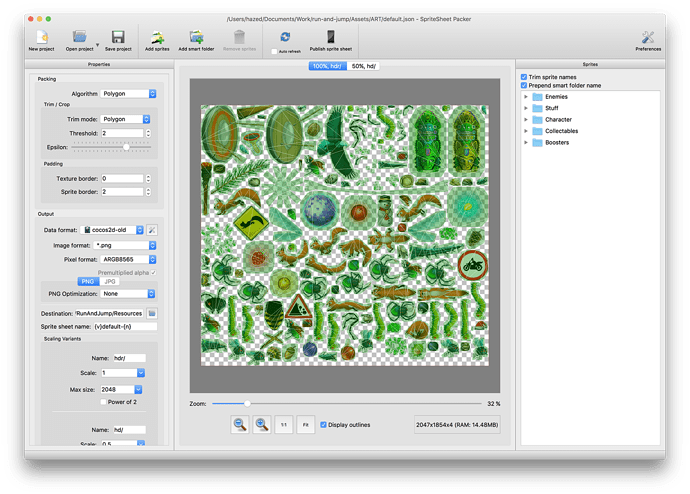Click the 2047x1854x4 RAM info label
690x494 pixels.
(457, 425)
